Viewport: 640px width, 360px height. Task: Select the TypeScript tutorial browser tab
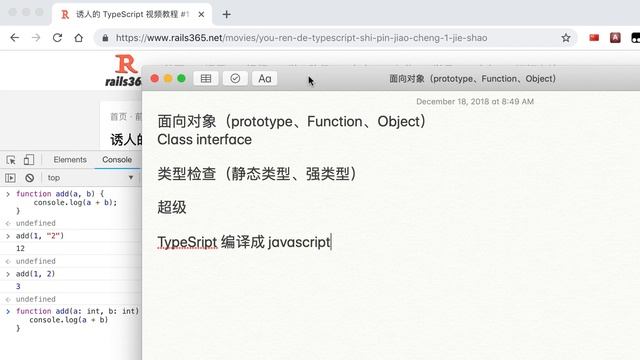132,14
